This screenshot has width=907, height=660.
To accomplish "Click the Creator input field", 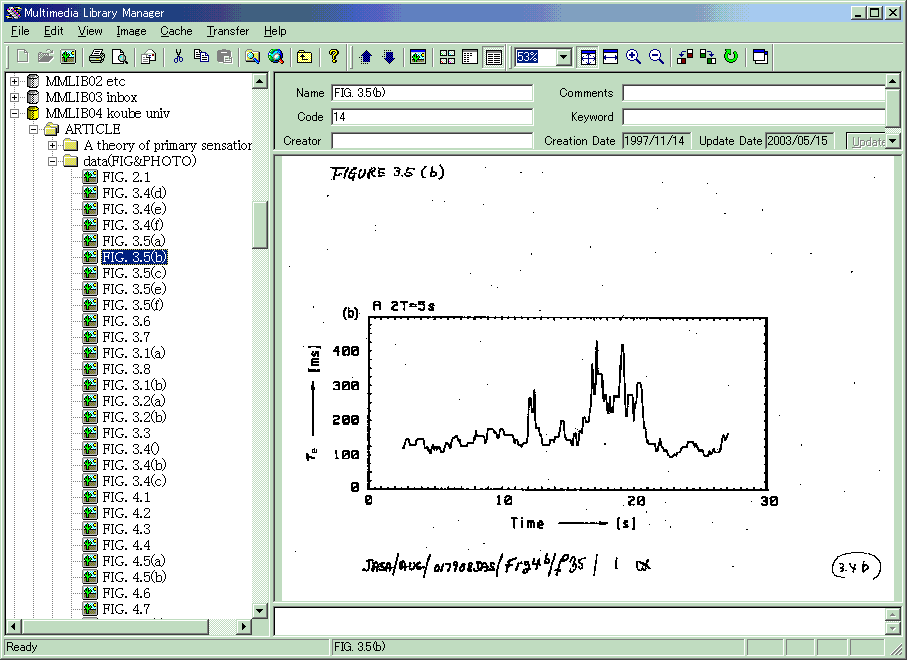I will [x=432, y=141].
